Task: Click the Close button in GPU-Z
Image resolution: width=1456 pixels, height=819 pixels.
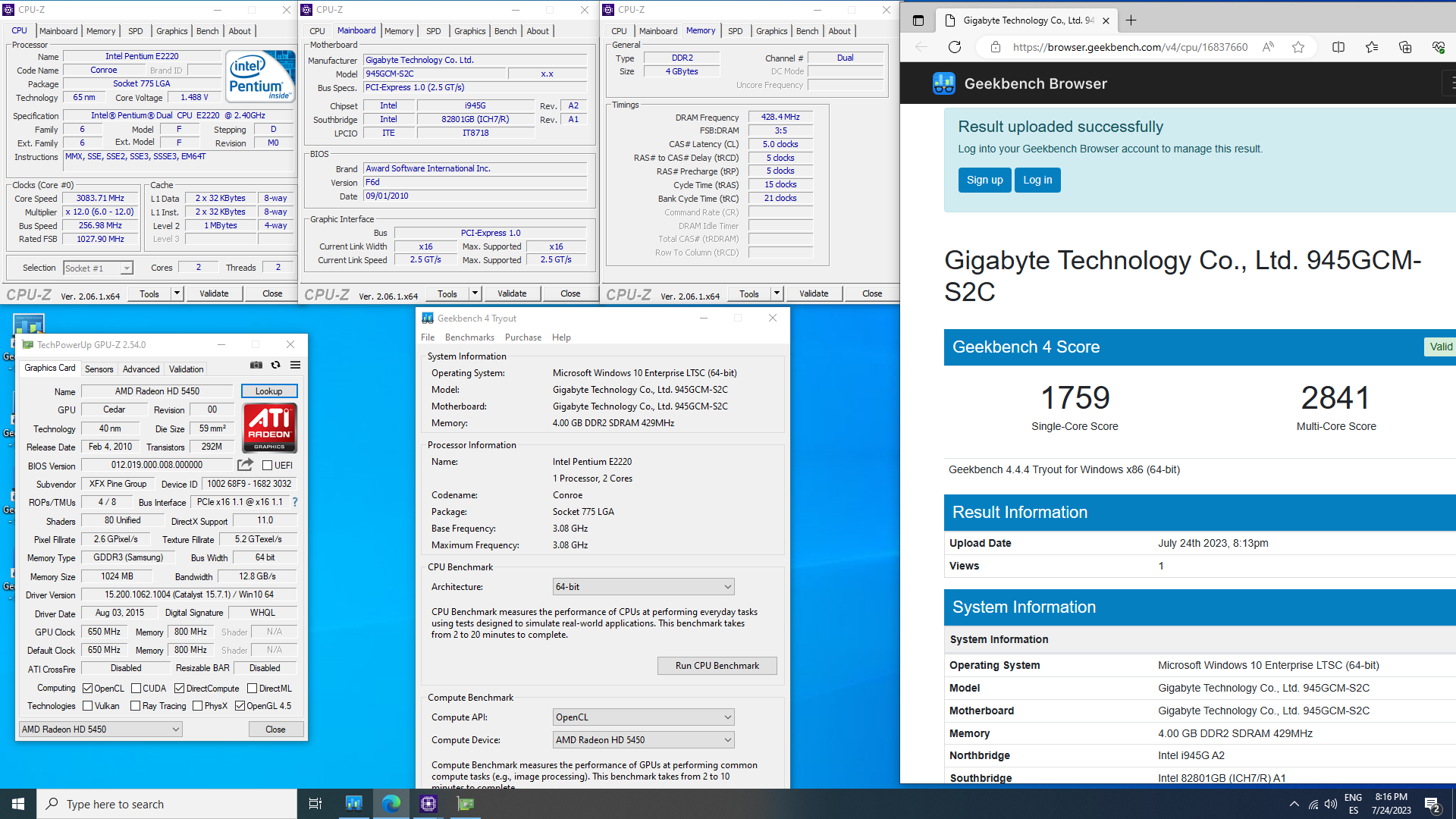Action: [275, 730]
